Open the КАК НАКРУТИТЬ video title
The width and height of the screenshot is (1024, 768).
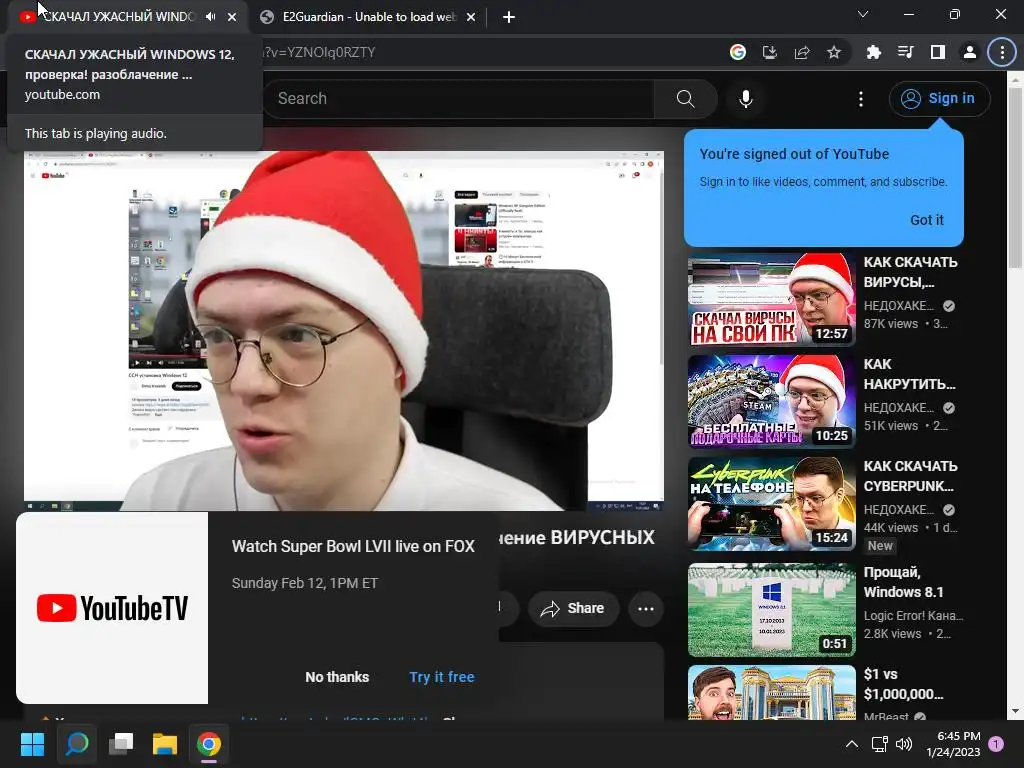click(909, 374)
